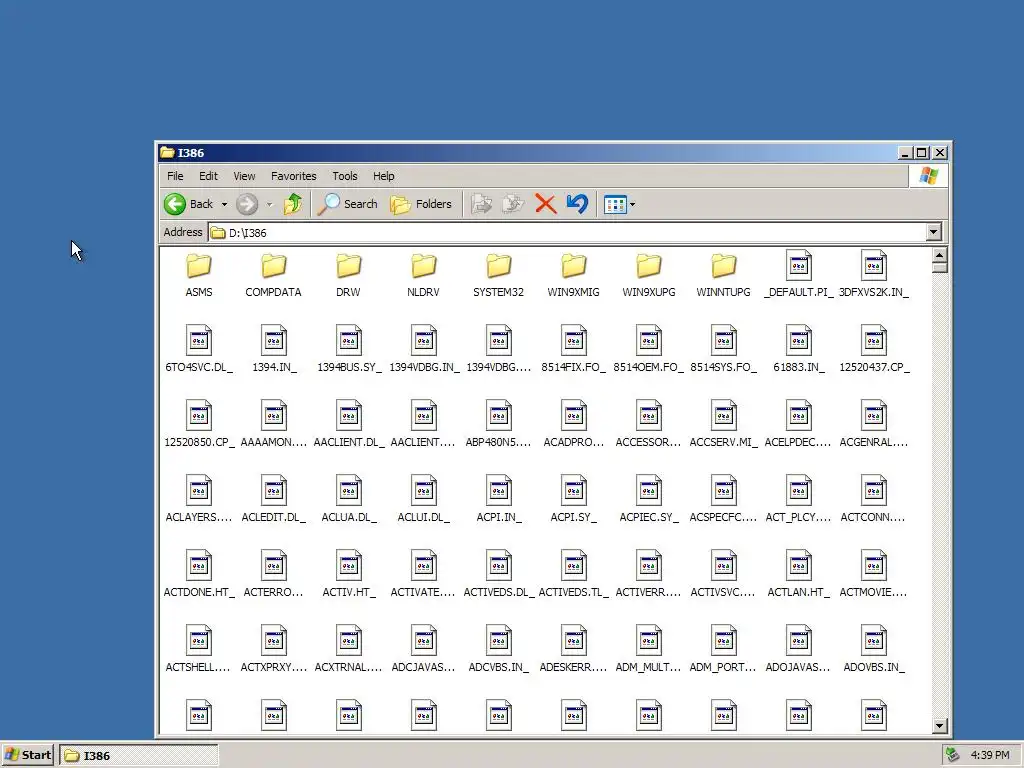Select the ACTIVEDS.TL_ file
The height and width of the screenshot is (768, 1024).
pos(573,575)
